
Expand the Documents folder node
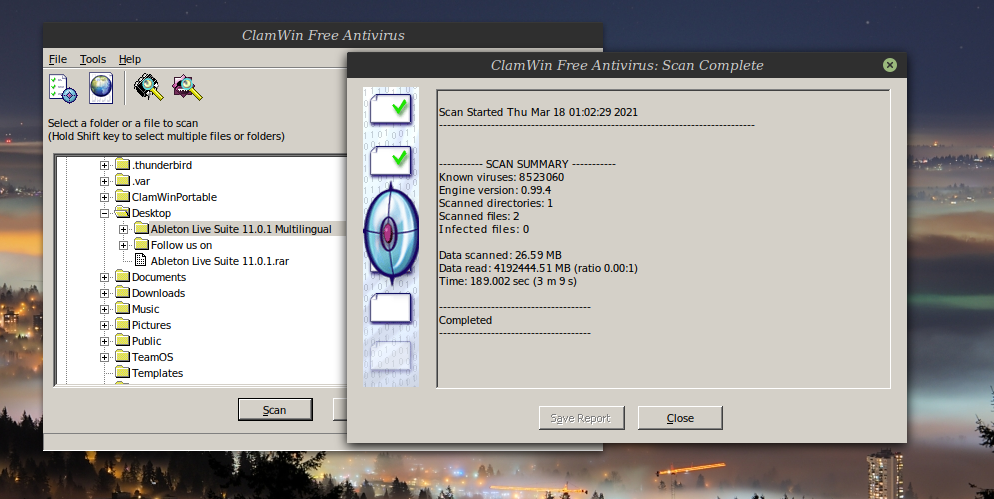[x=104, y=277]
